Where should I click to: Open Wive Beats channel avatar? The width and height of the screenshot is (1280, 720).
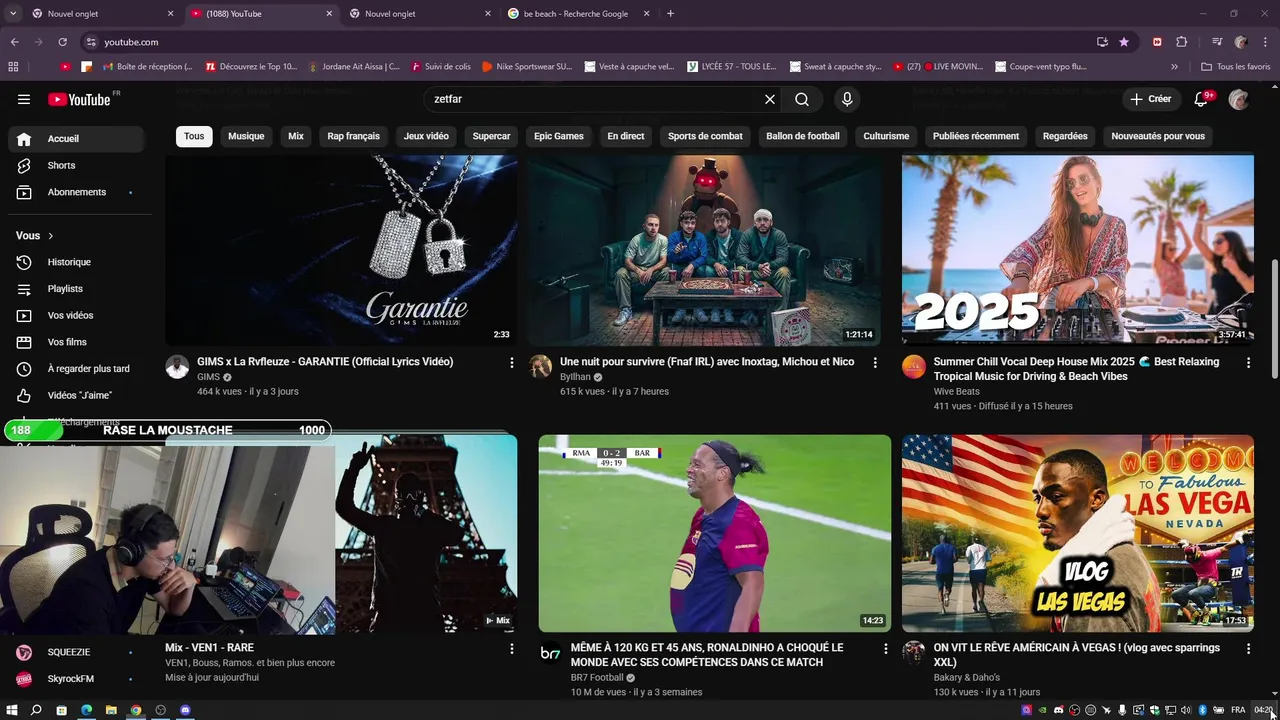pos(914,366)
